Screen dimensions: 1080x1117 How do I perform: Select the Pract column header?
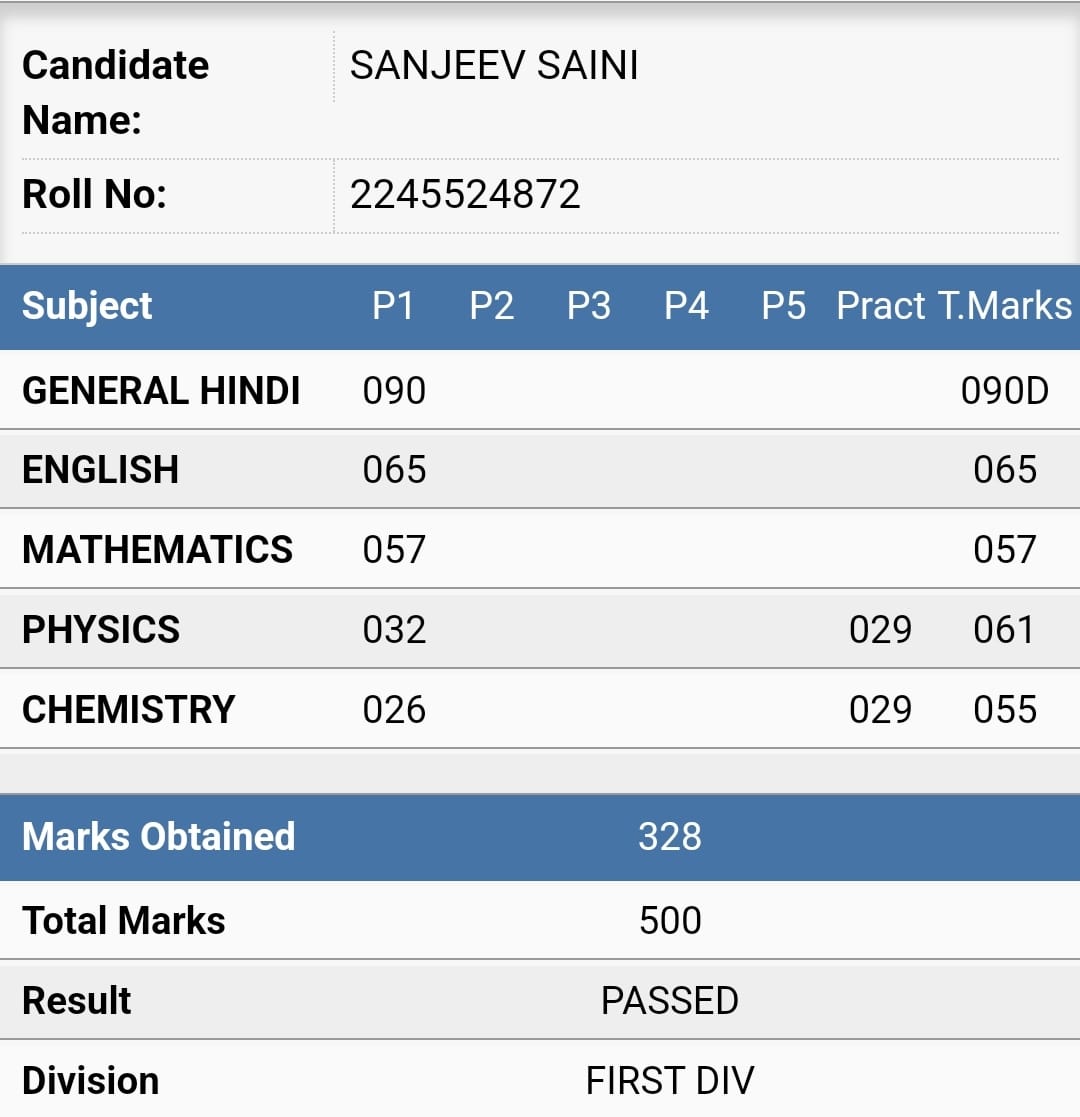point(881,306)
